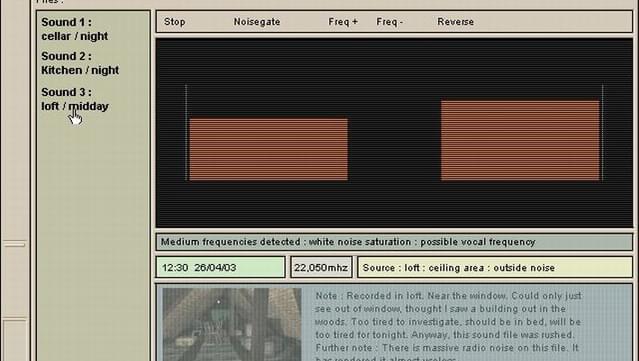Click the 22,050mhz frequency field
Viewport: 639px width, 361px height.
pyautogui.click(x=321, y=267)
